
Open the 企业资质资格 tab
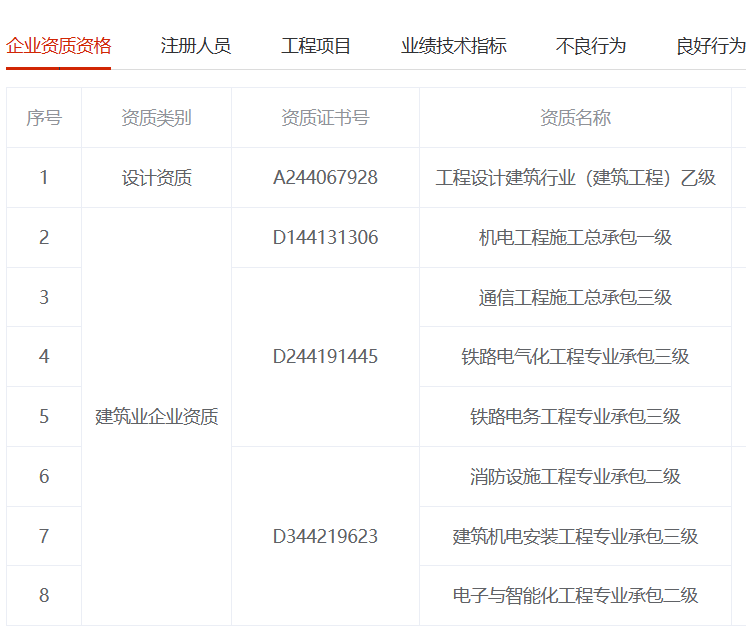(58, 46)
